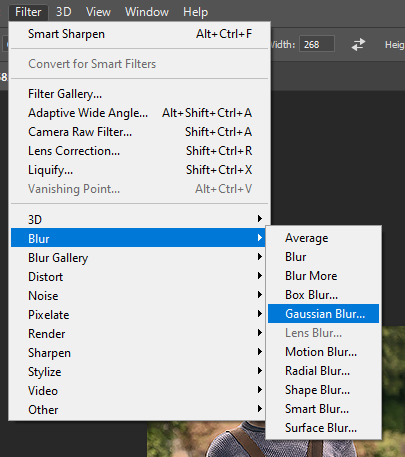Image resolution: width=405 pixels, height=457 pixels.
Task: Expand the Distort submenu
Action: pos(138,276)
